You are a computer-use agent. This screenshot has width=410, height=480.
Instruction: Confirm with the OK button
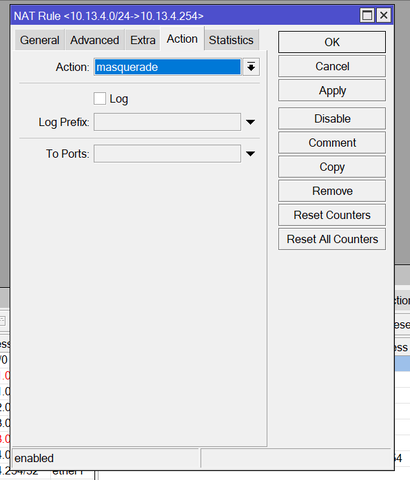point(332,42)
